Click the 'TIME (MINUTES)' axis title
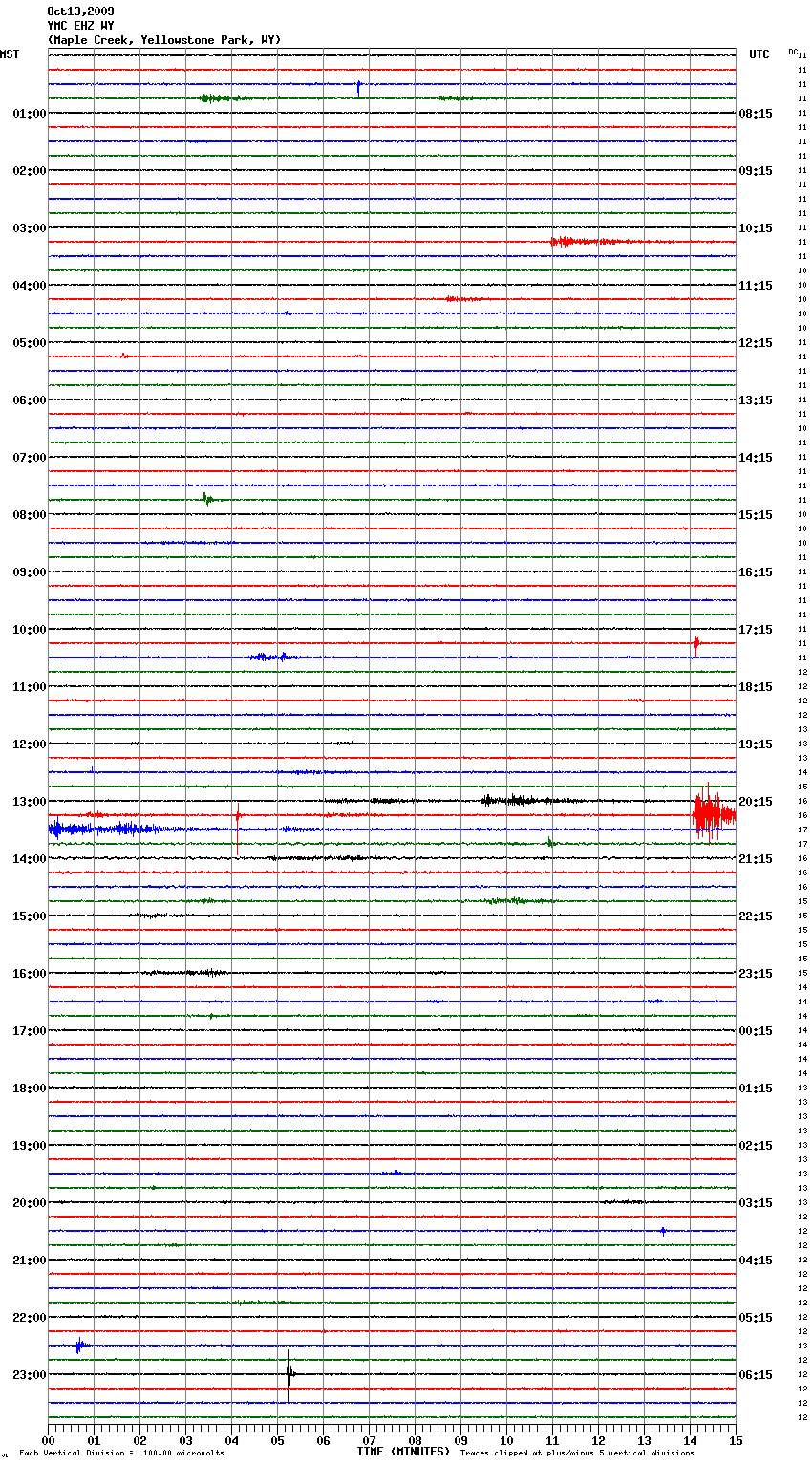812x1466 pixels. coord(402,1452)
